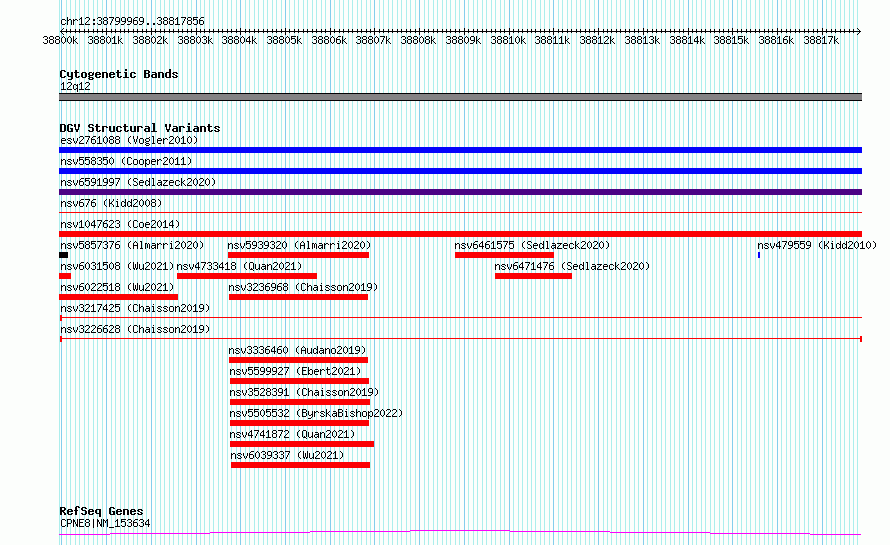Select the red nsv6039337 bar

[x=300, y=465]
